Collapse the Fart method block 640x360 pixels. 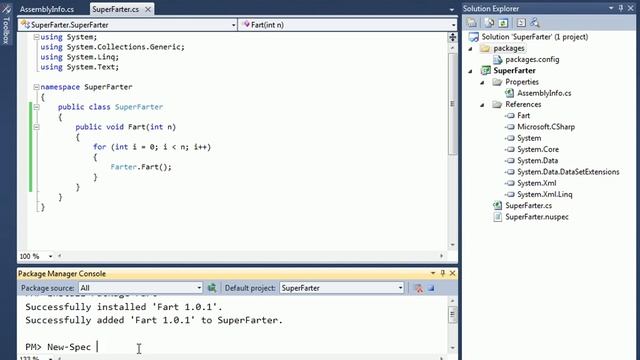click(x=36, y=127)
